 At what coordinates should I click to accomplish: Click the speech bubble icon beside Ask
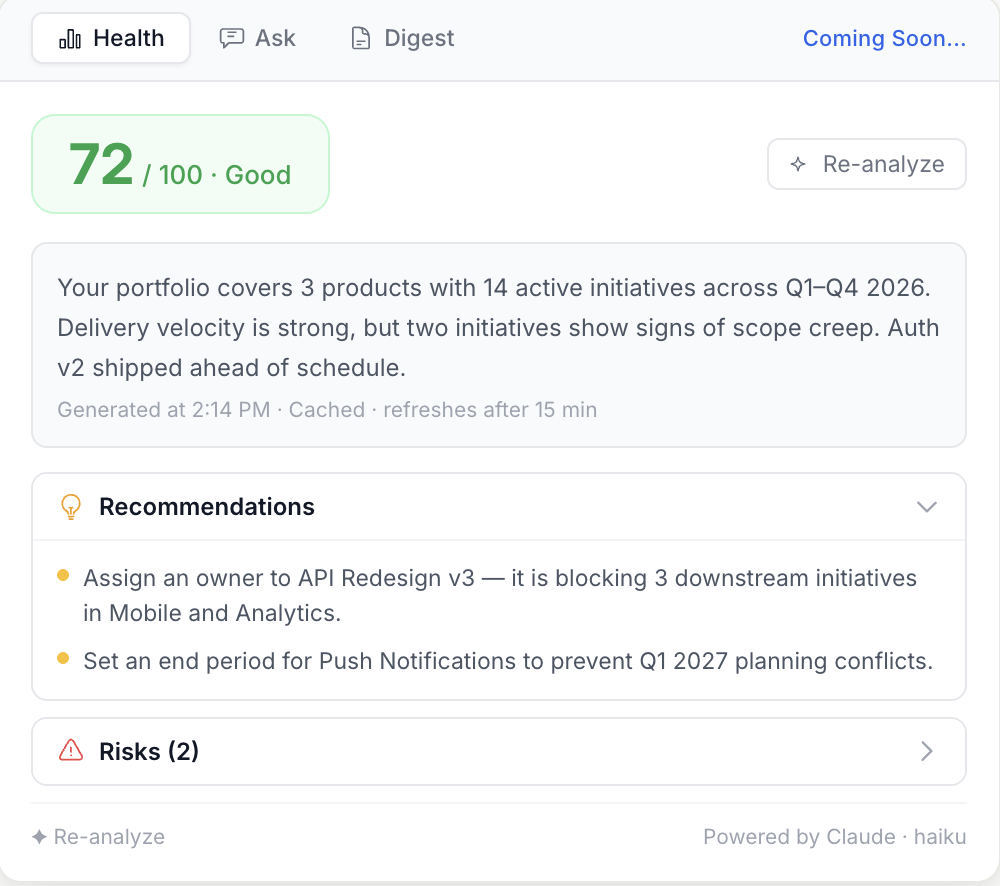231,37
